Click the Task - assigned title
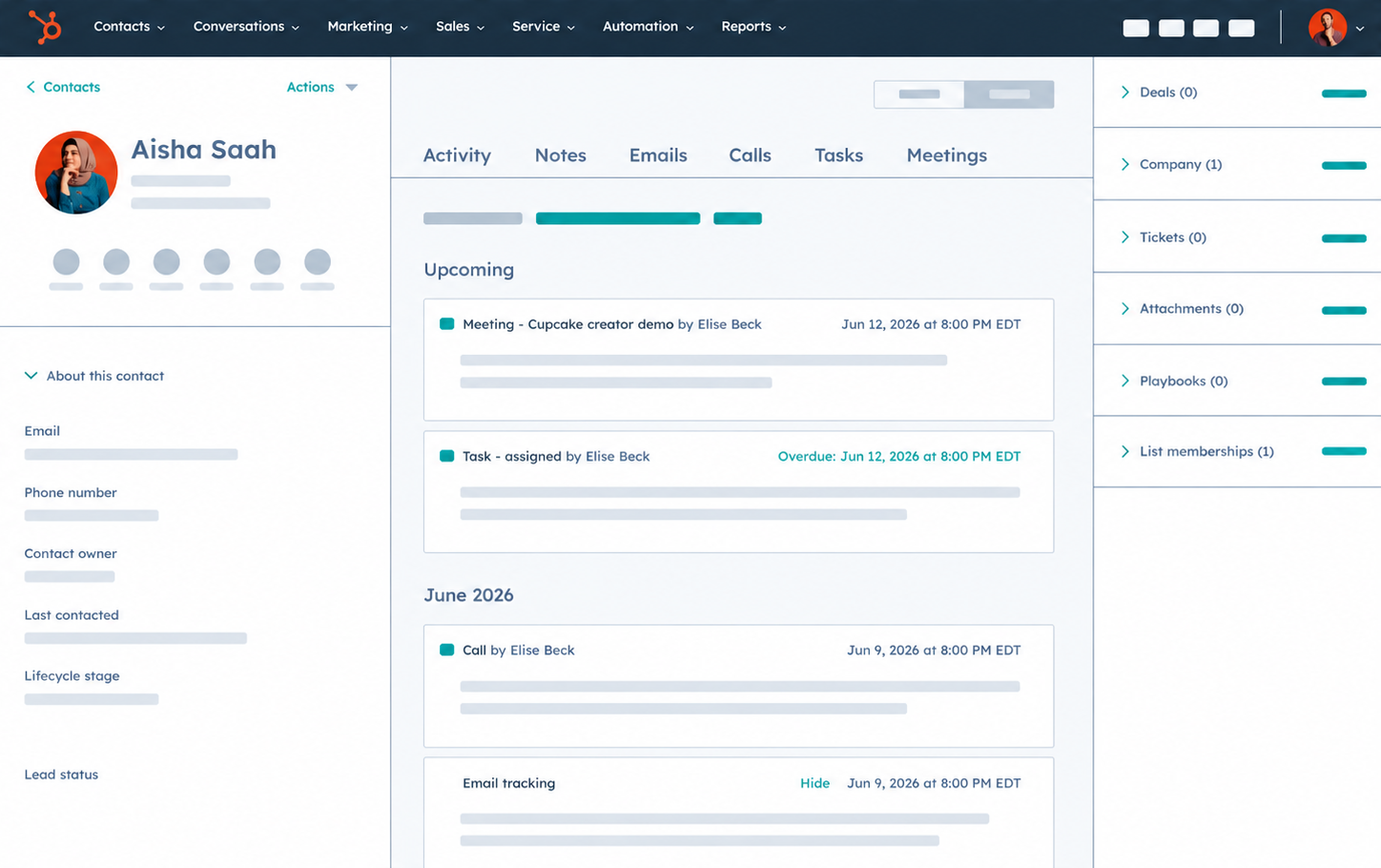This screenshot has width=1381, height=868. point(512,456)
